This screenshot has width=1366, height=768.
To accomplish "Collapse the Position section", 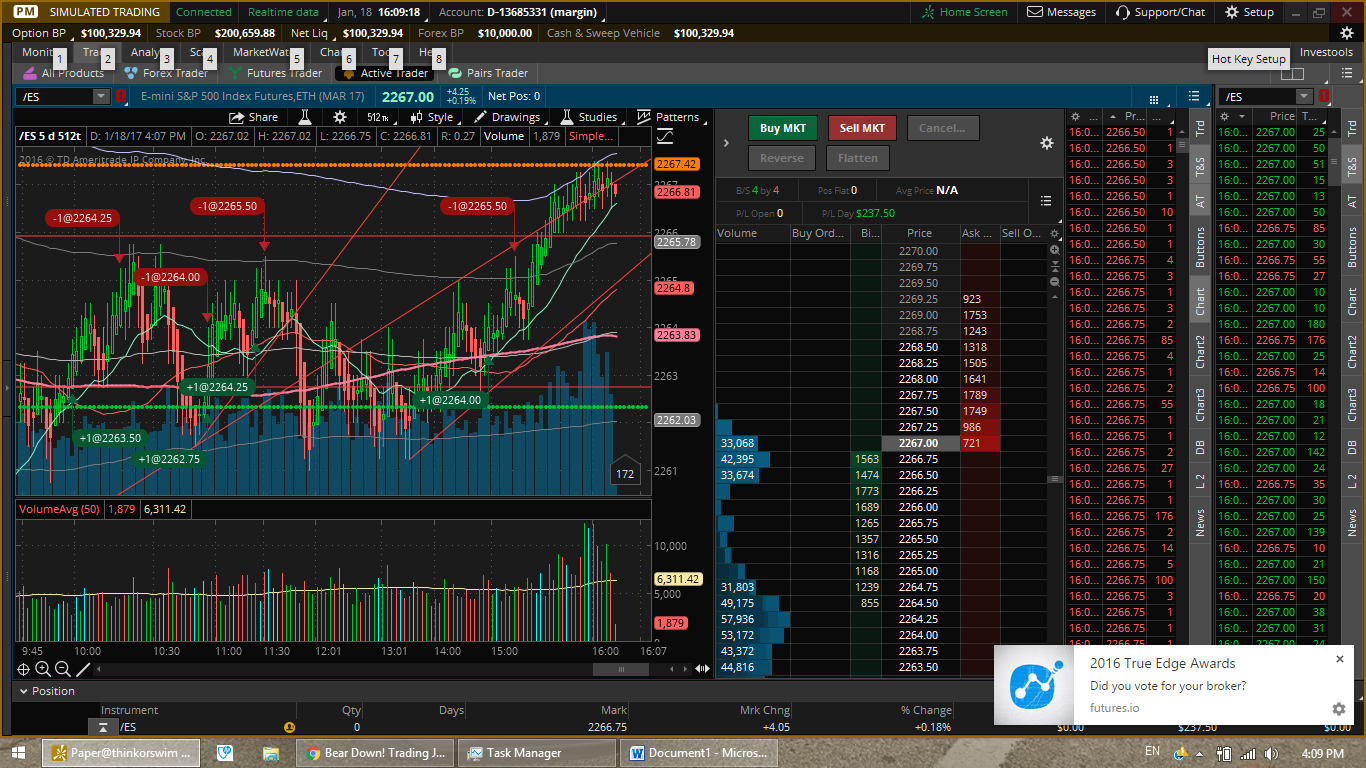I will [x=23, y=691].
